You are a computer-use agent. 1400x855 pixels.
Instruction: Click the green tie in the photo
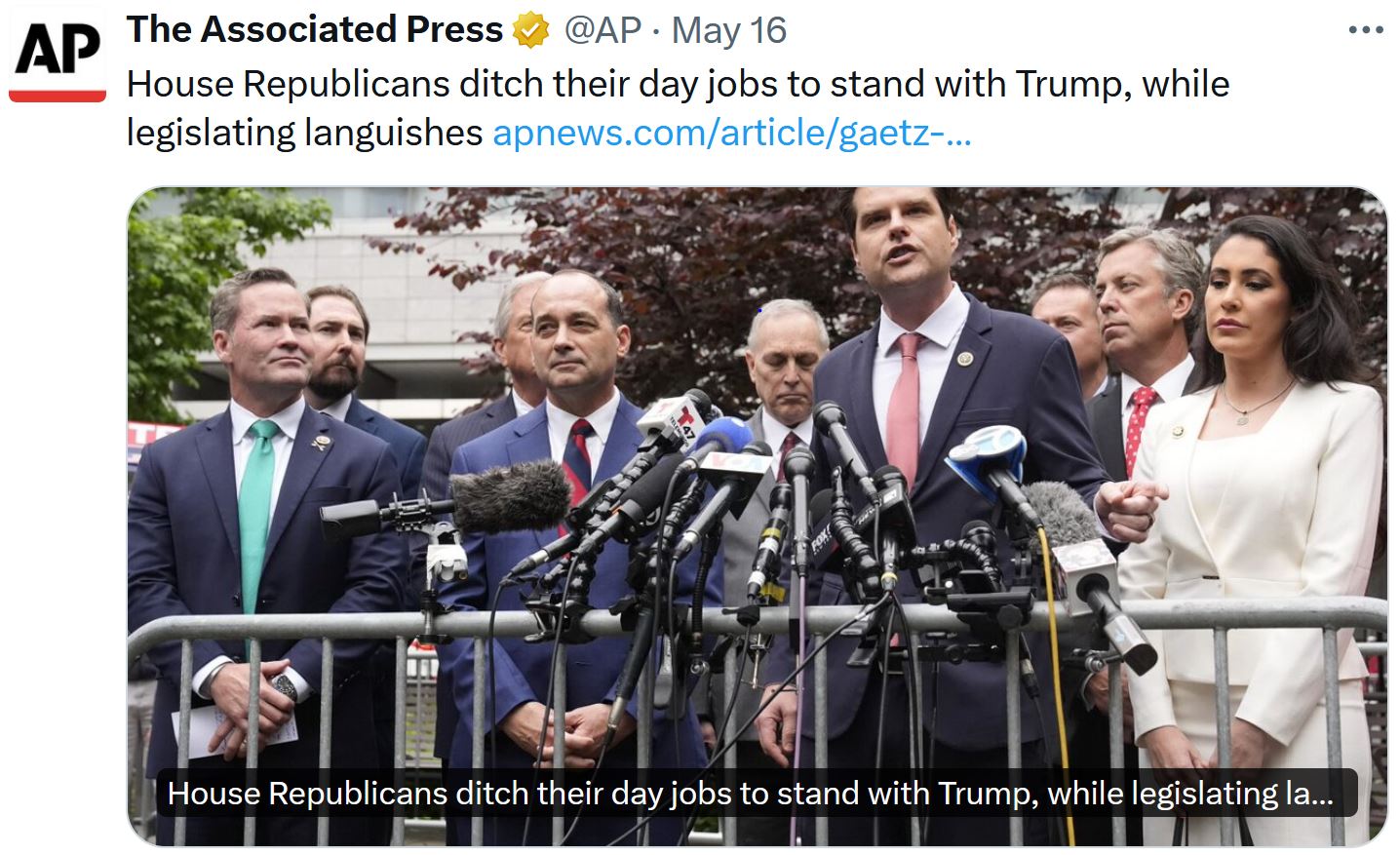tap(256, 507)
